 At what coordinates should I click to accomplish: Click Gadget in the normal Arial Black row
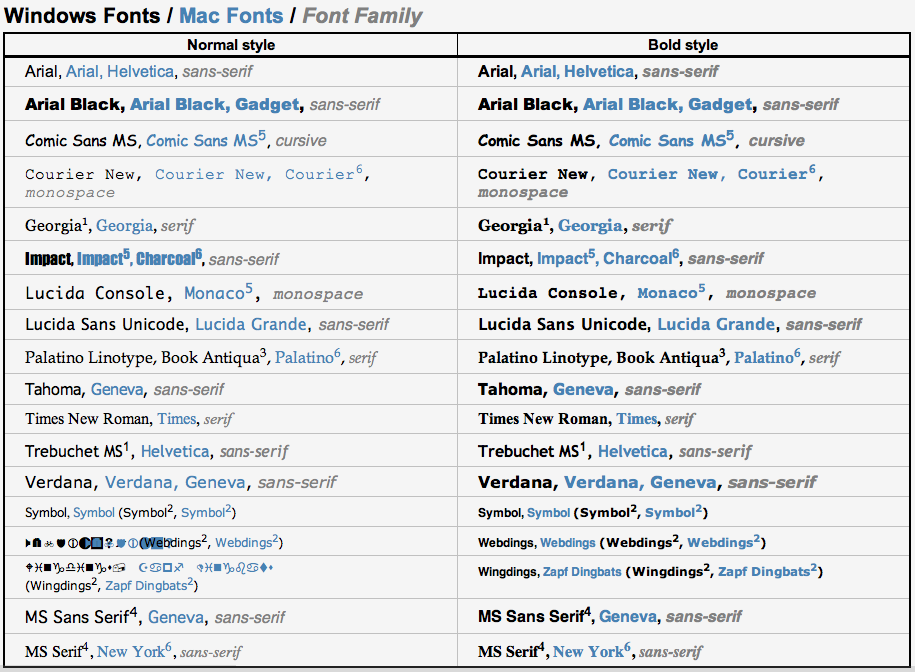(x=267, y=104)
